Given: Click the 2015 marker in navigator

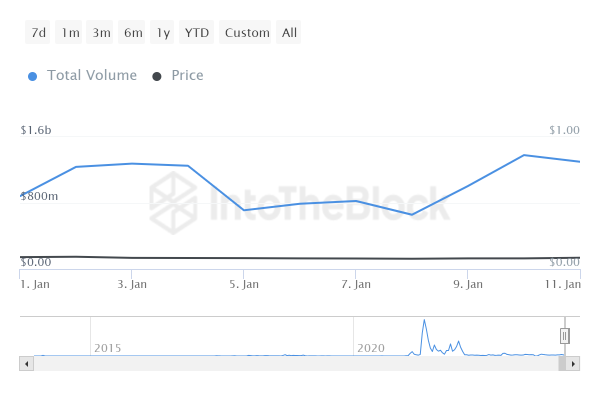Looking at the screenshot, I should 107,348.
